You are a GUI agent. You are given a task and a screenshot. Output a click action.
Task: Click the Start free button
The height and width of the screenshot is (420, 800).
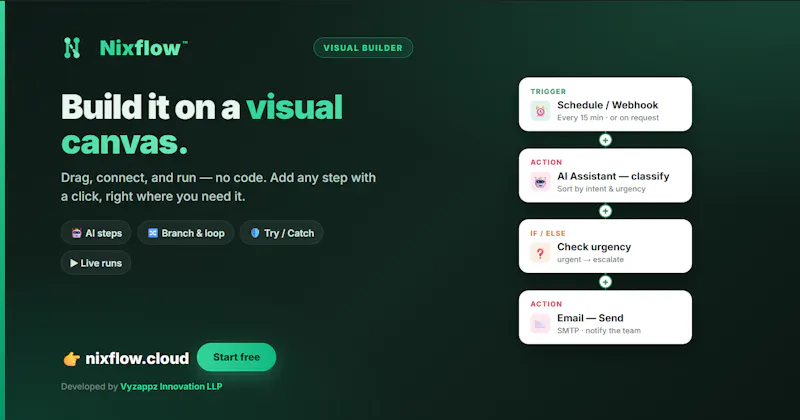coord(236,357)
